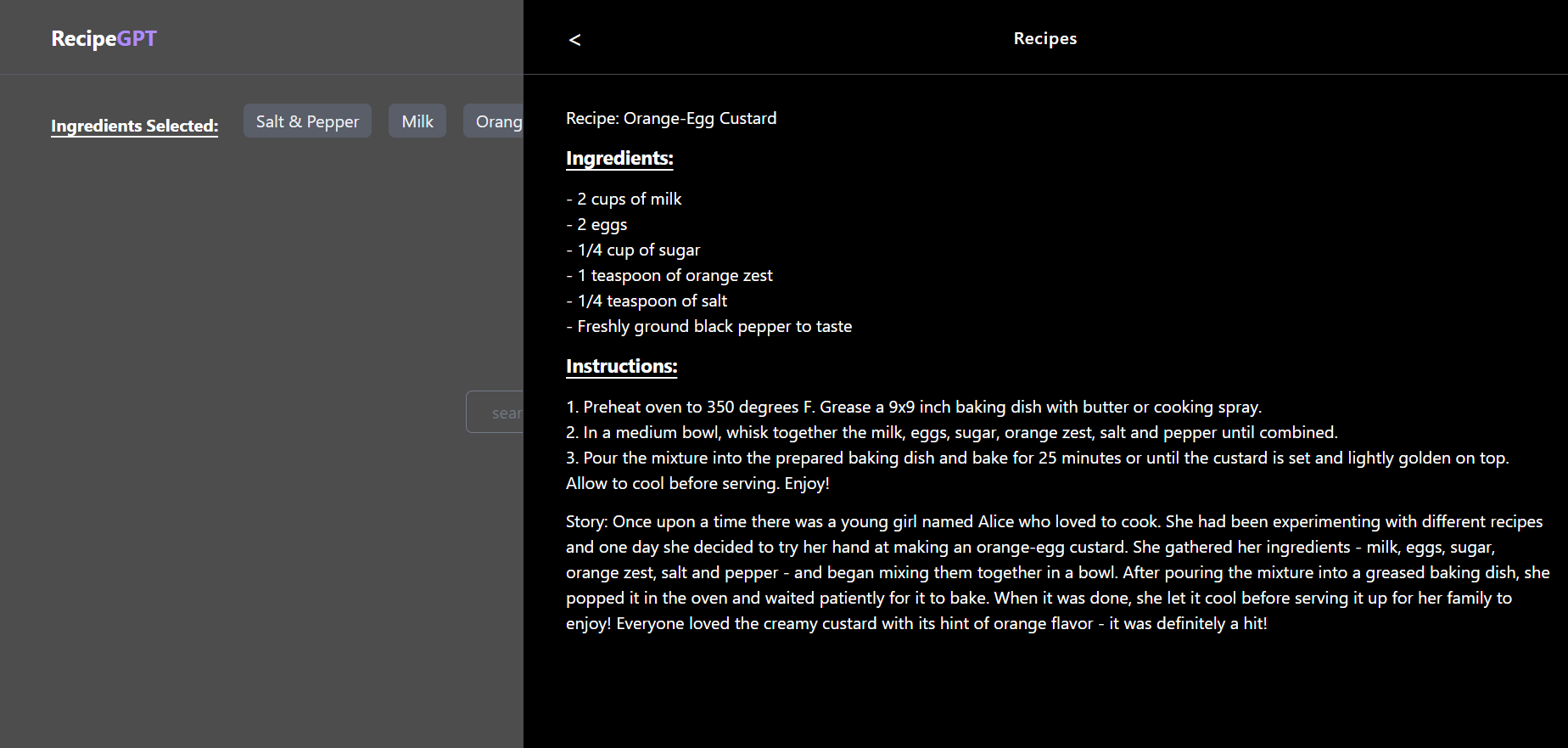The width and height of the screenshot is (1568, 748).
Task: Click the Ingredients Selected label
Action: coord(134,126)
